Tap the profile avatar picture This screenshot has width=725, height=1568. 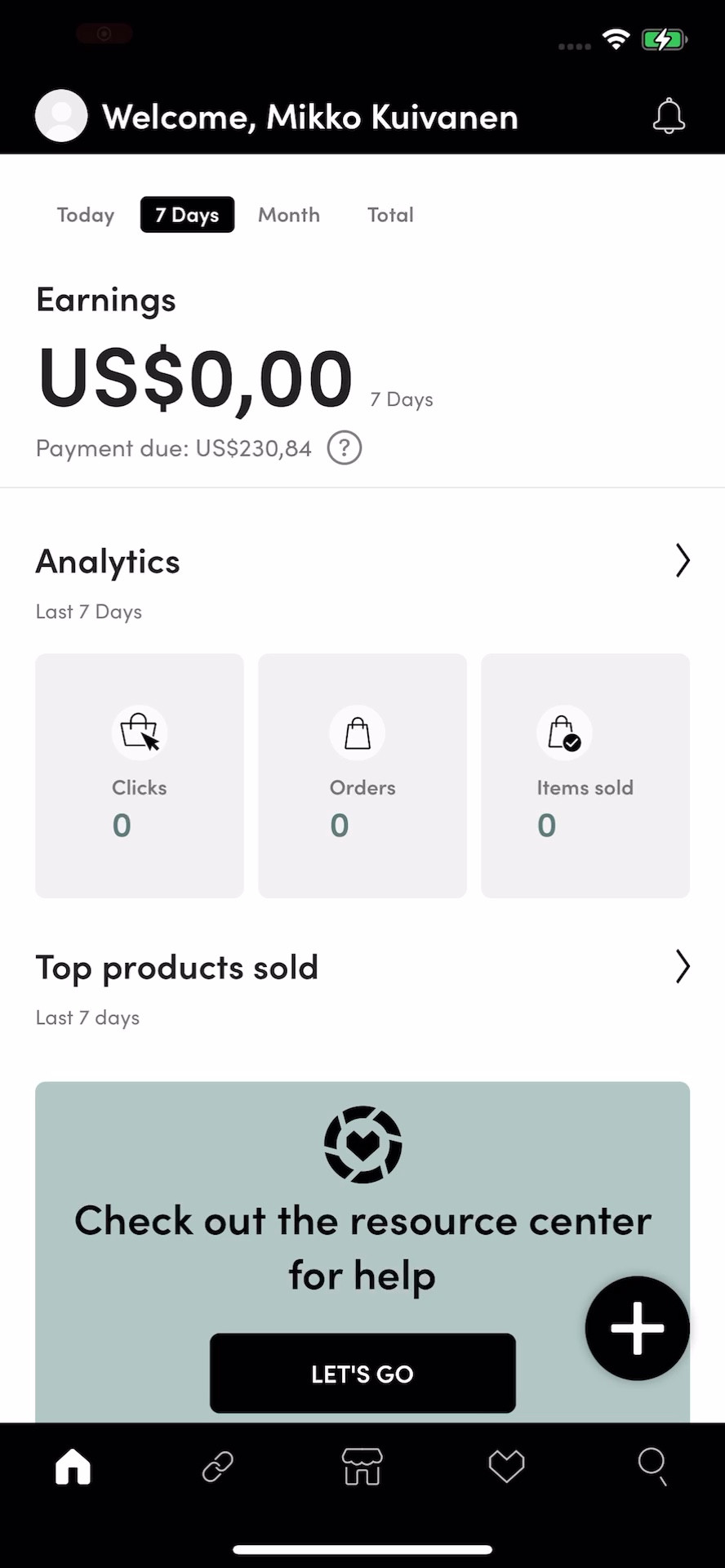61,116
